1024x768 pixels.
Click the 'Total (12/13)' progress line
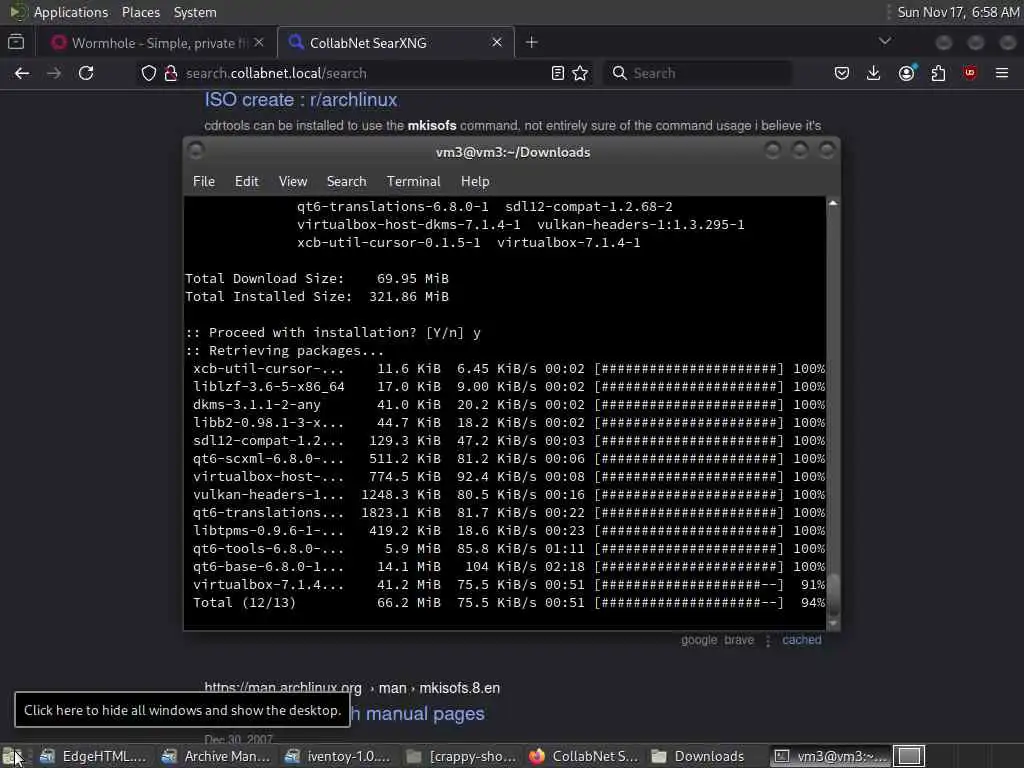coord(509,603)
